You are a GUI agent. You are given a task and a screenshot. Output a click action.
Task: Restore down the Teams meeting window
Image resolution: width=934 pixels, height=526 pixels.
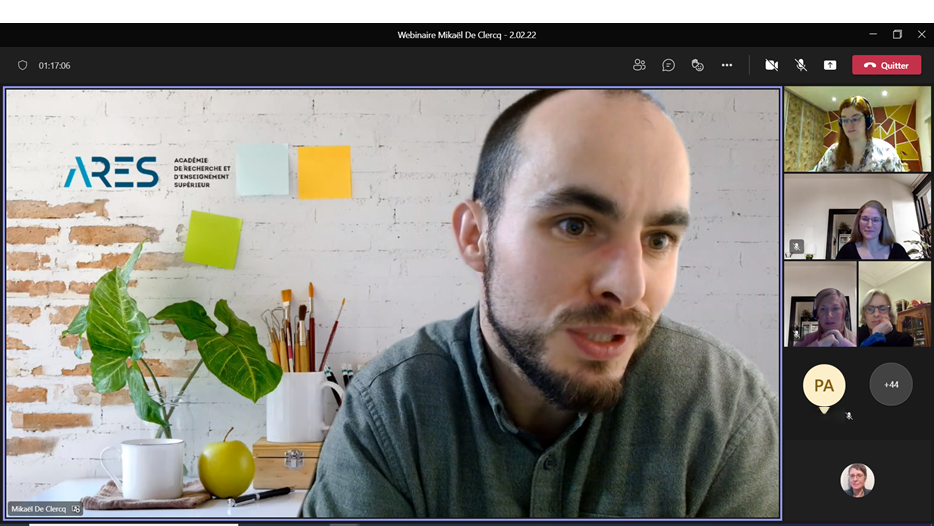click(x=897, y=35)
